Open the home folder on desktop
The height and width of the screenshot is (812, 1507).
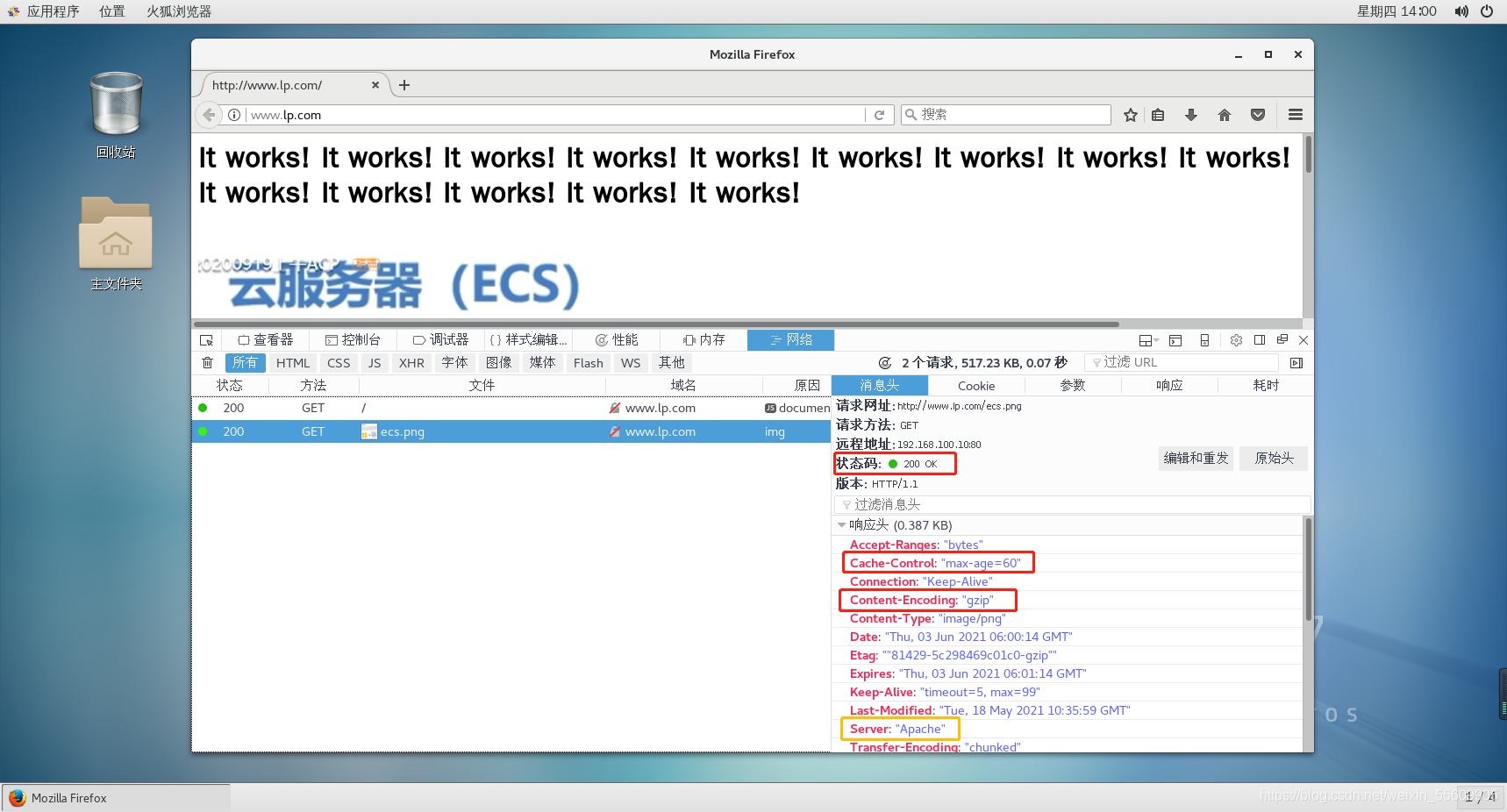point(116,243)
